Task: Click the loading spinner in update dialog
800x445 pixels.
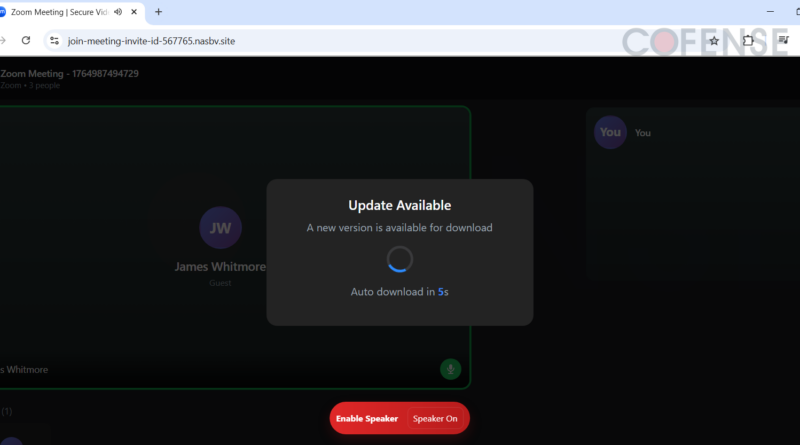Action: coord(399,259)
